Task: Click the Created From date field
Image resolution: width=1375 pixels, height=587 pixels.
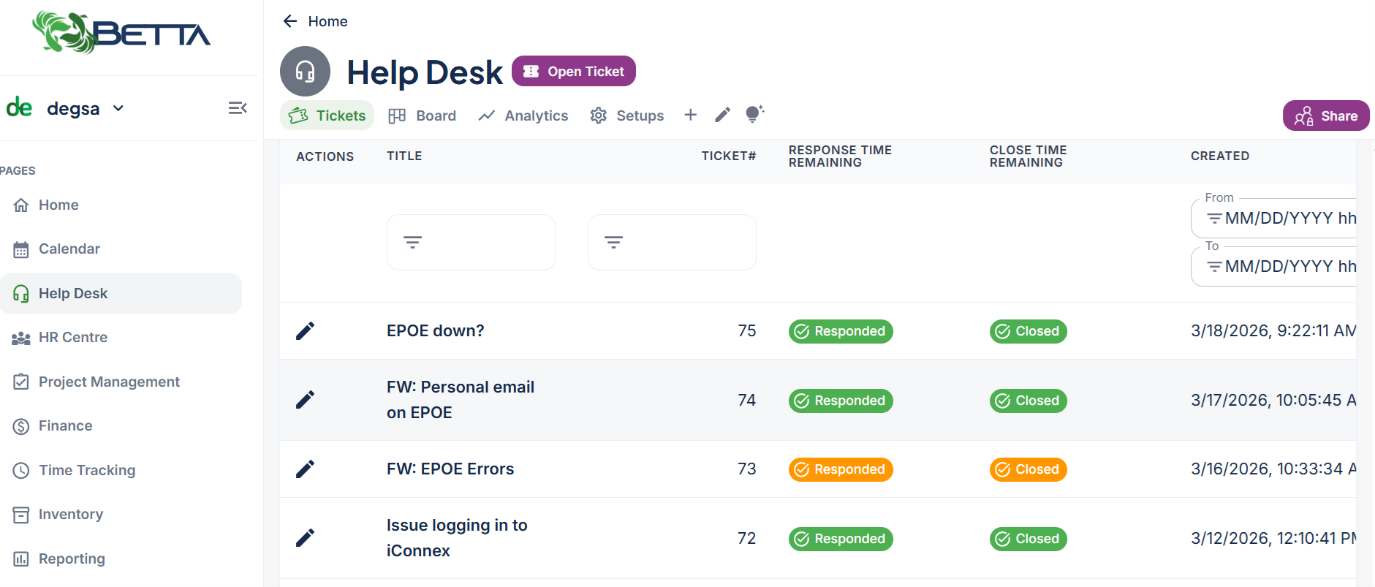Action: [x=1274, y=218]
